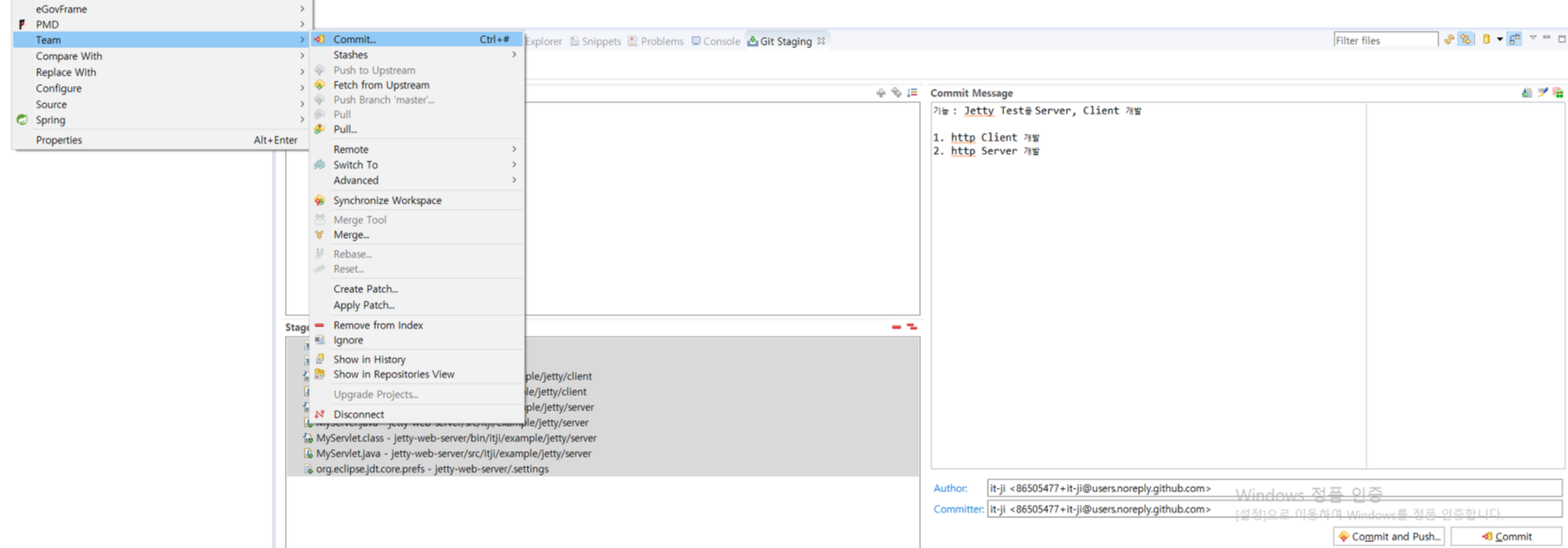This screenshot has width=1568, height=548.
Task: Toggle the column layout icon
Action: (1515, 40)
